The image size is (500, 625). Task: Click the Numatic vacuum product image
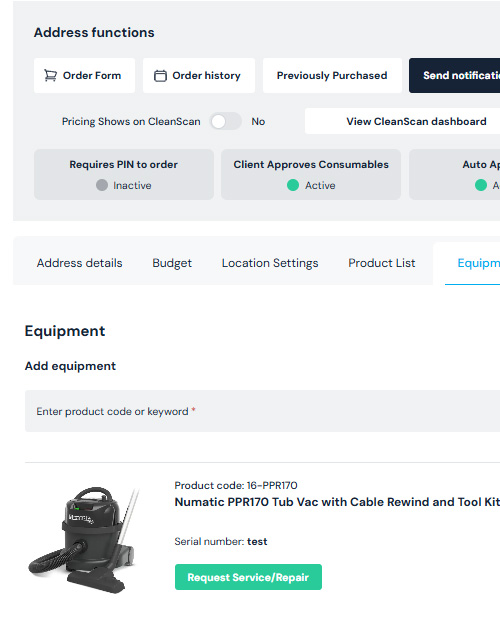(x=84, y=539)
